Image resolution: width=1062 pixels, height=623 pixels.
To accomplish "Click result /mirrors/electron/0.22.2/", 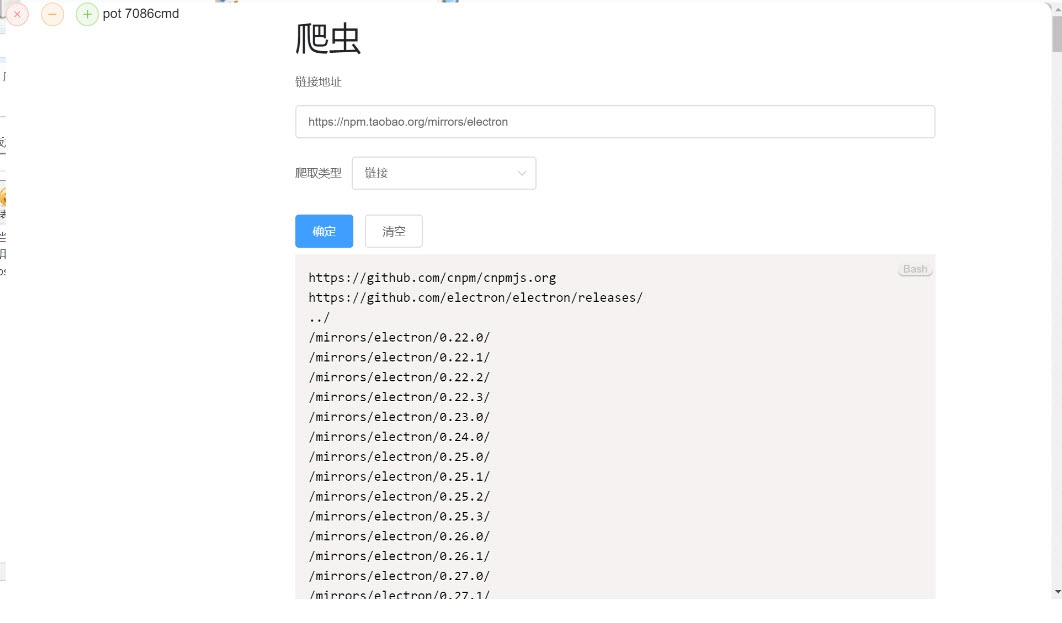I will (399, 377).
